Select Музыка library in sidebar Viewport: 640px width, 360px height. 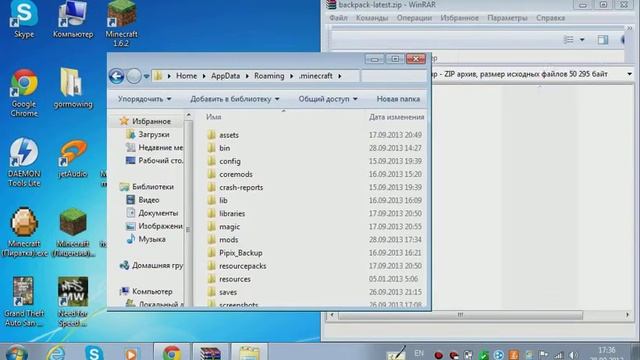coord(146,239)
